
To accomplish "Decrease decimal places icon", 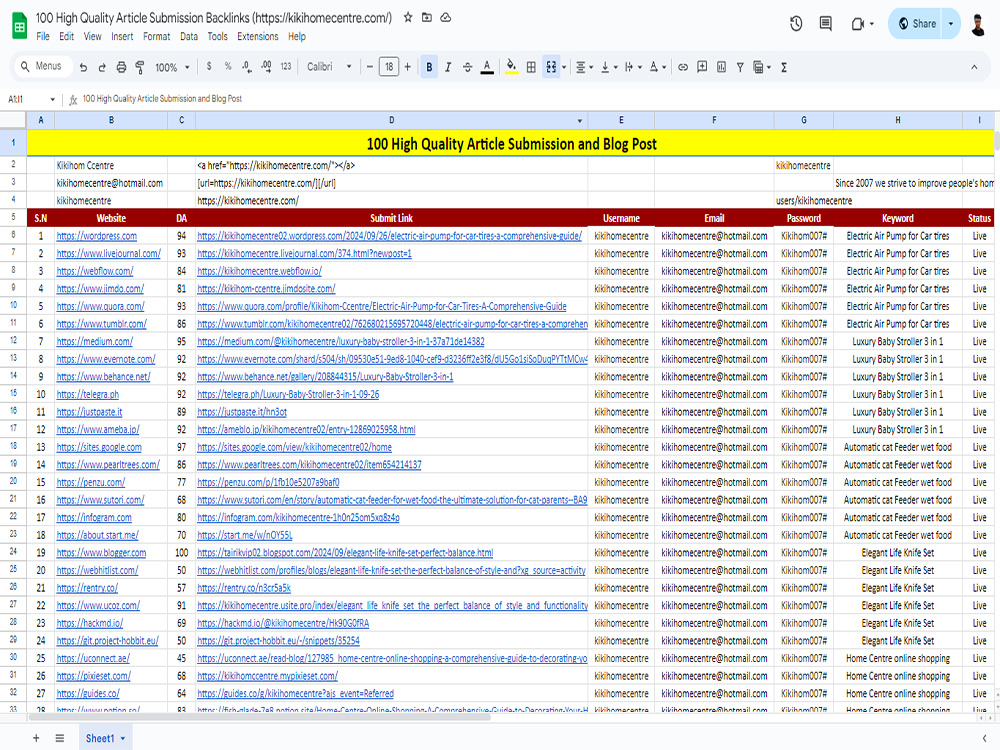I will (x=247, y=66).
